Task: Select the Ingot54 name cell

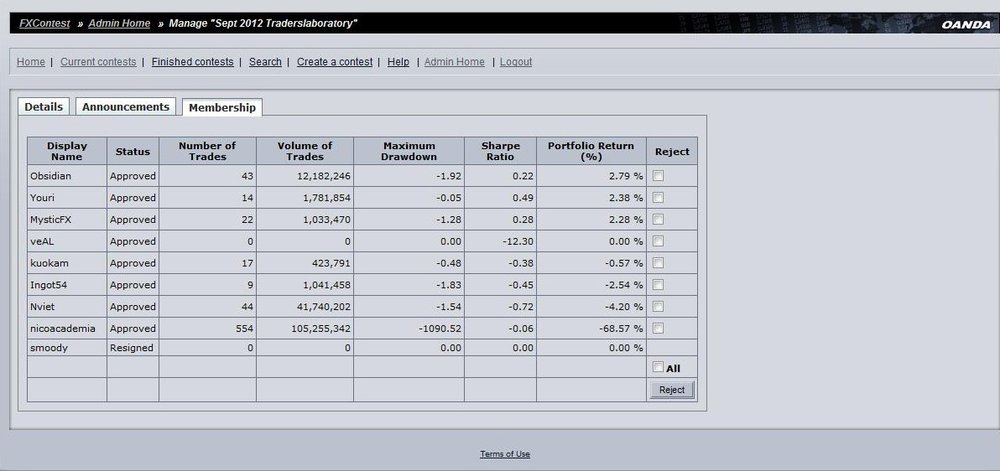Action: click(67, 284)
